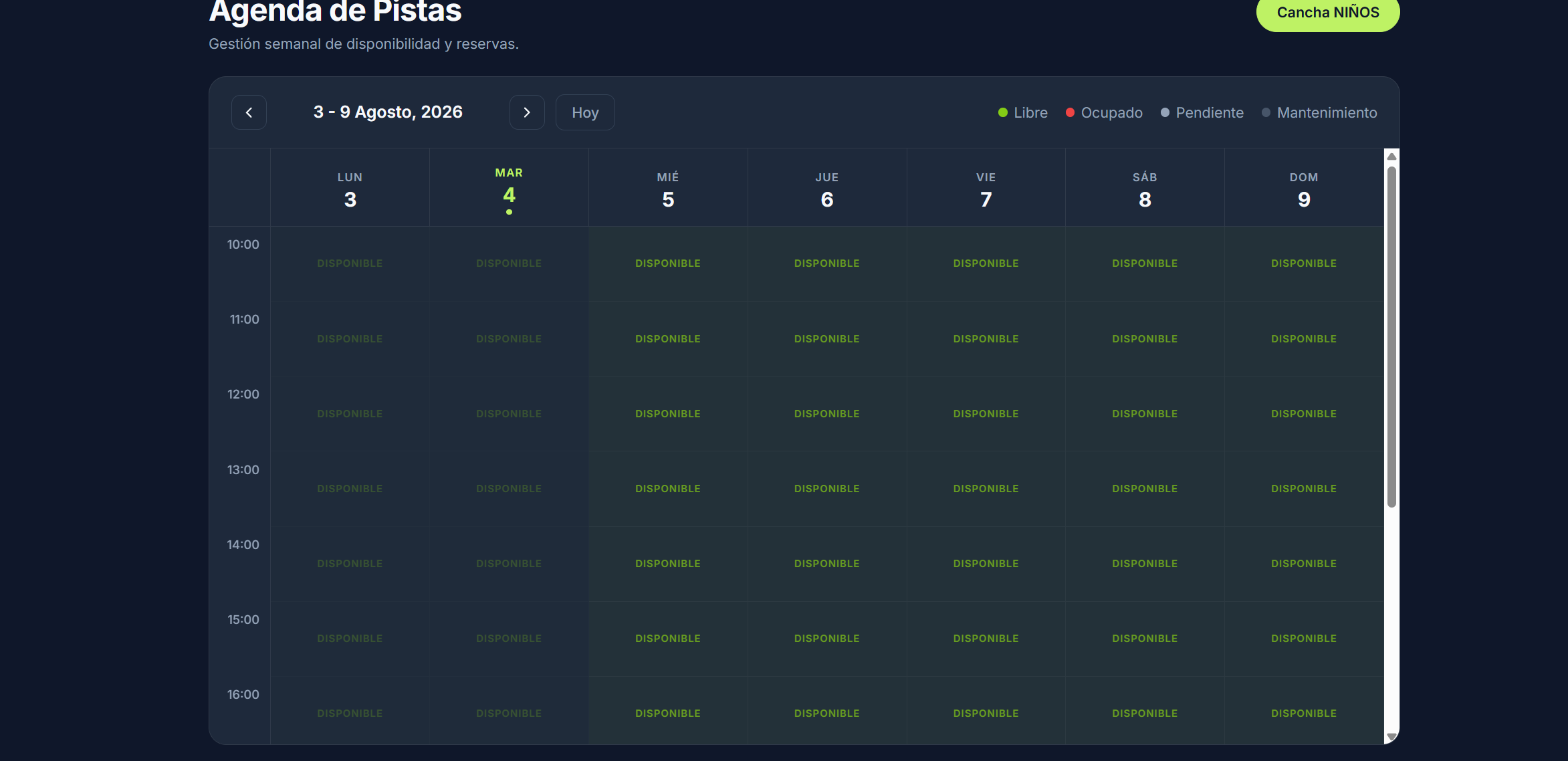1568x761 pixels.
Task: Jump to today with Hoy button
Action: (585, 112)
